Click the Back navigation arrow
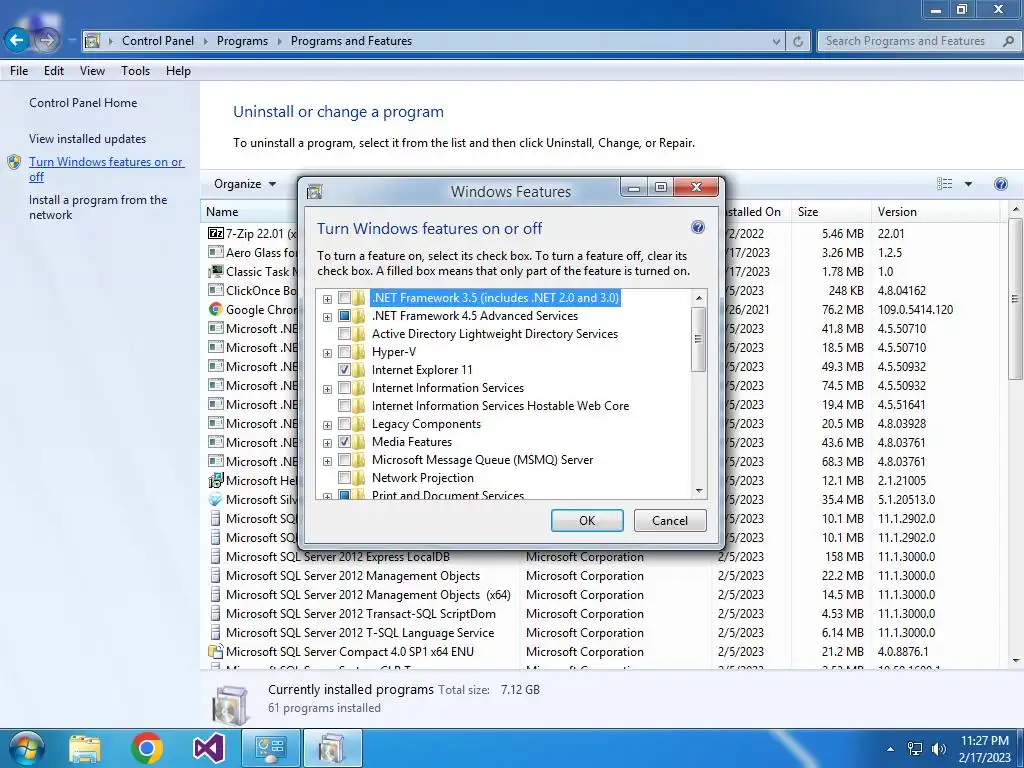This screenshot has width=1024, height=768. (x=17, y=40)
